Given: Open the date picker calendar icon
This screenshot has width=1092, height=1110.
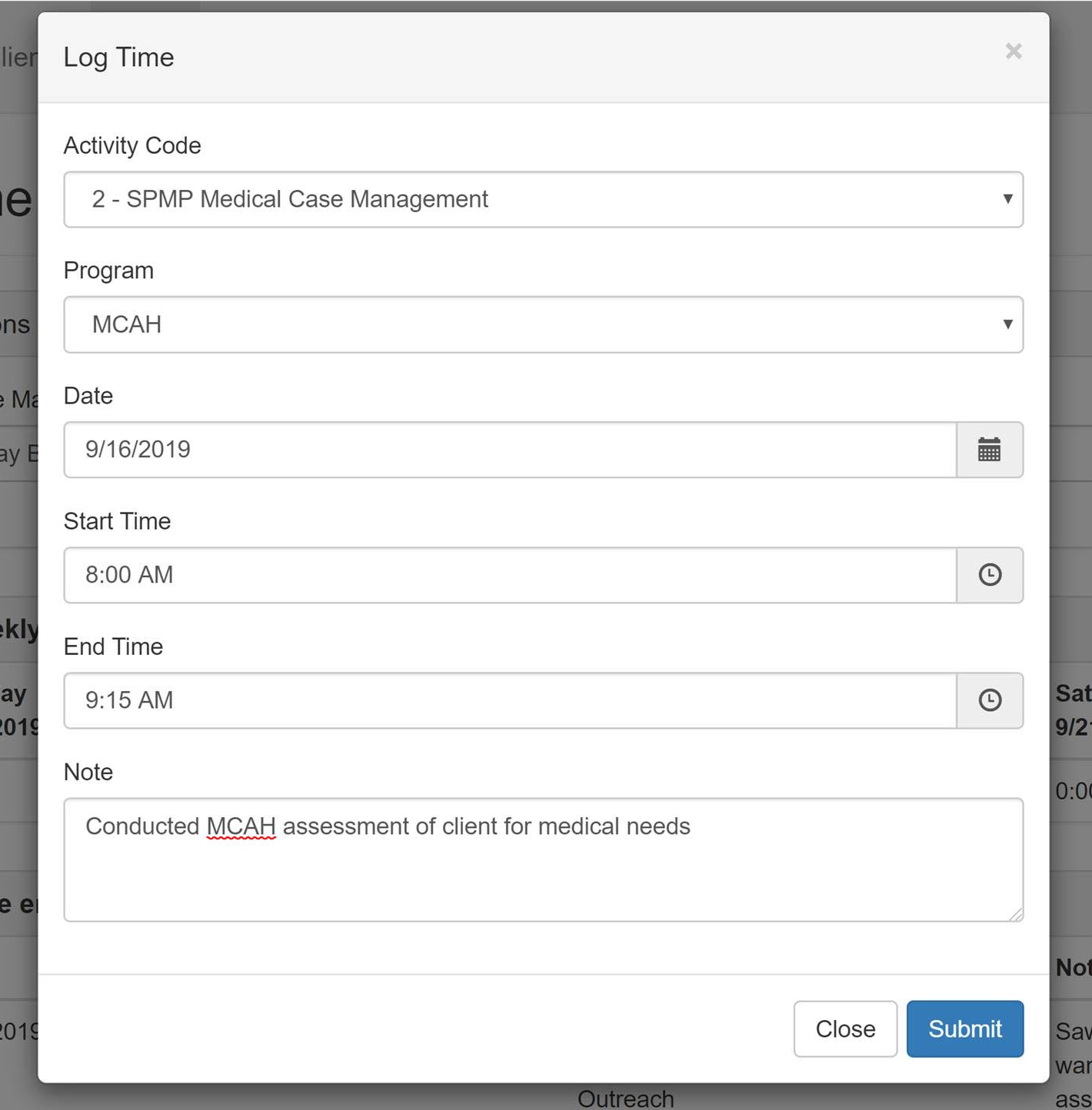Looking at the screenshot, I should click(989, 450).
